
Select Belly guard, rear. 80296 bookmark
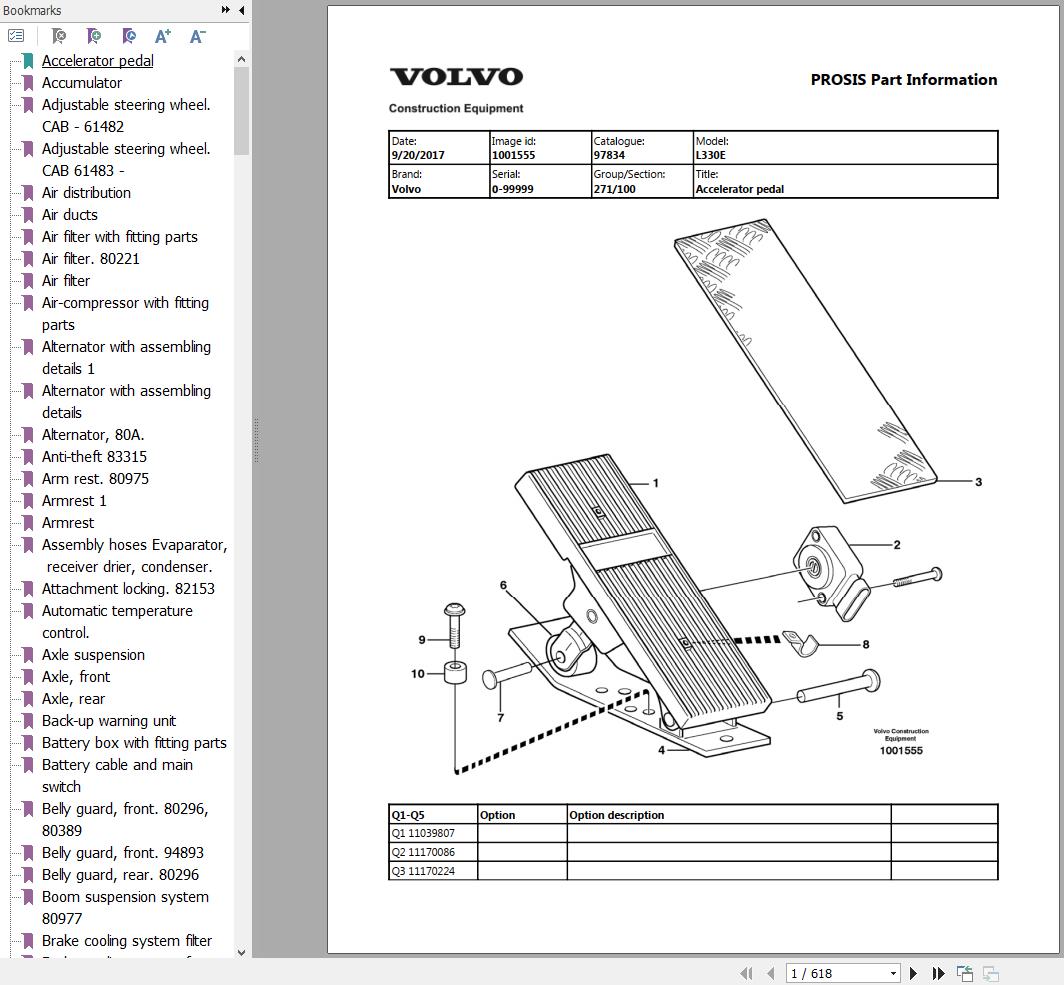(120, 874)
